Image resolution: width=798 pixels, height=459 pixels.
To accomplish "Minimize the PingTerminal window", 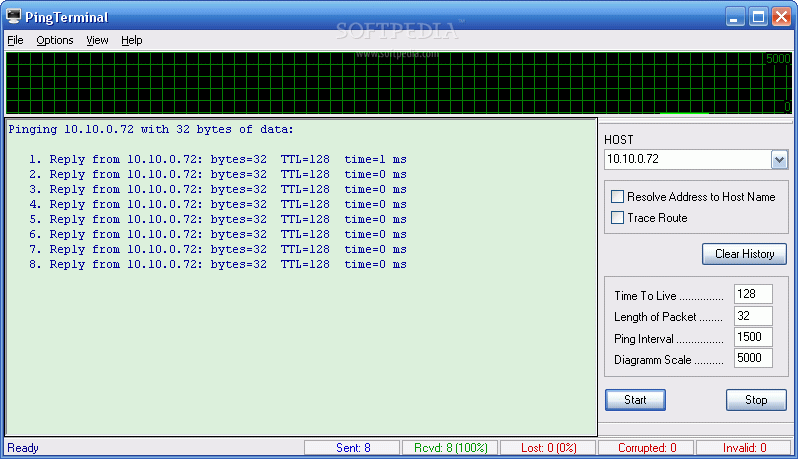I will tap(734, 17).
